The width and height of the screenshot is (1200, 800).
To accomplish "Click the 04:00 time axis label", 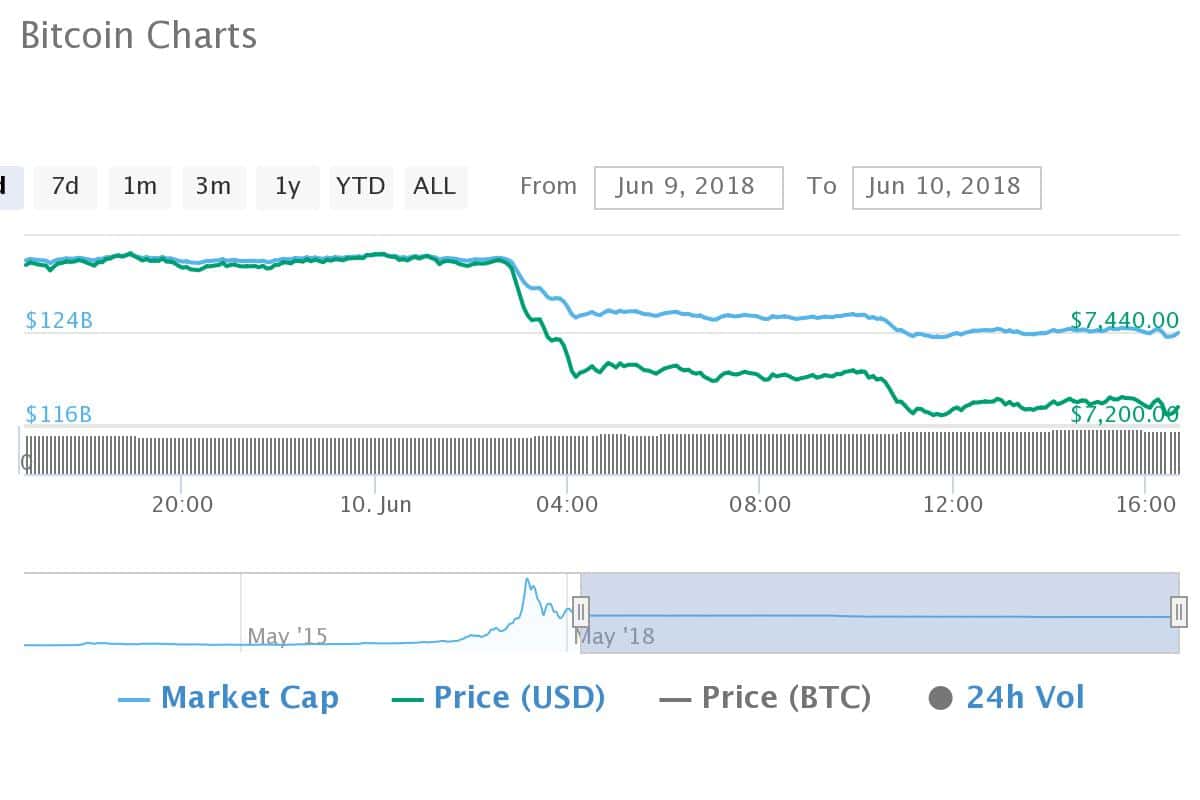I will click(x=568, y=505).
